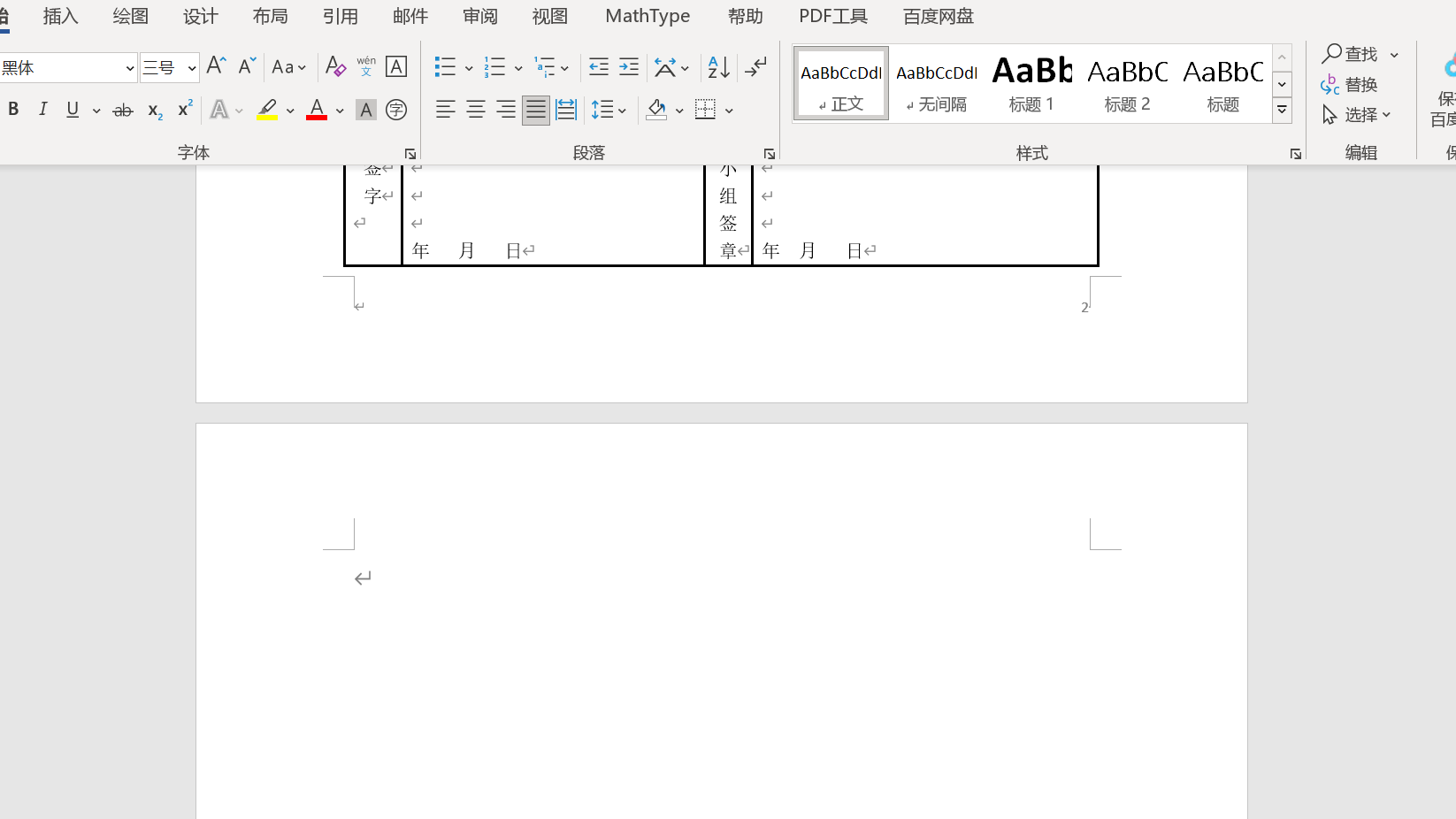
Task: Open the font name dropdown
Action: pyautogui.click(x=130, y=67)
